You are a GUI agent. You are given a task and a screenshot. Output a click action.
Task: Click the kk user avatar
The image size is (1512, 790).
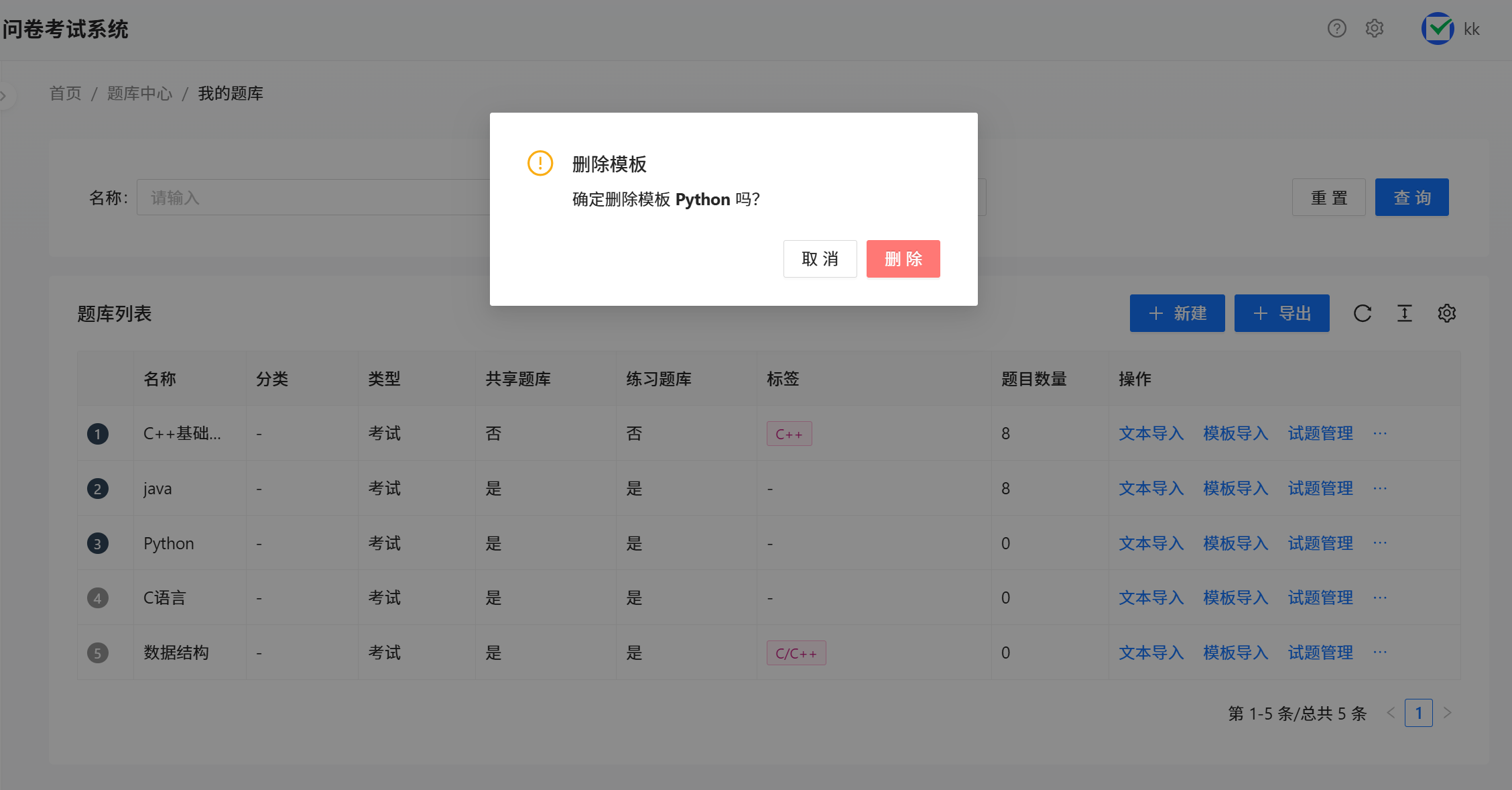[1438, 29]
